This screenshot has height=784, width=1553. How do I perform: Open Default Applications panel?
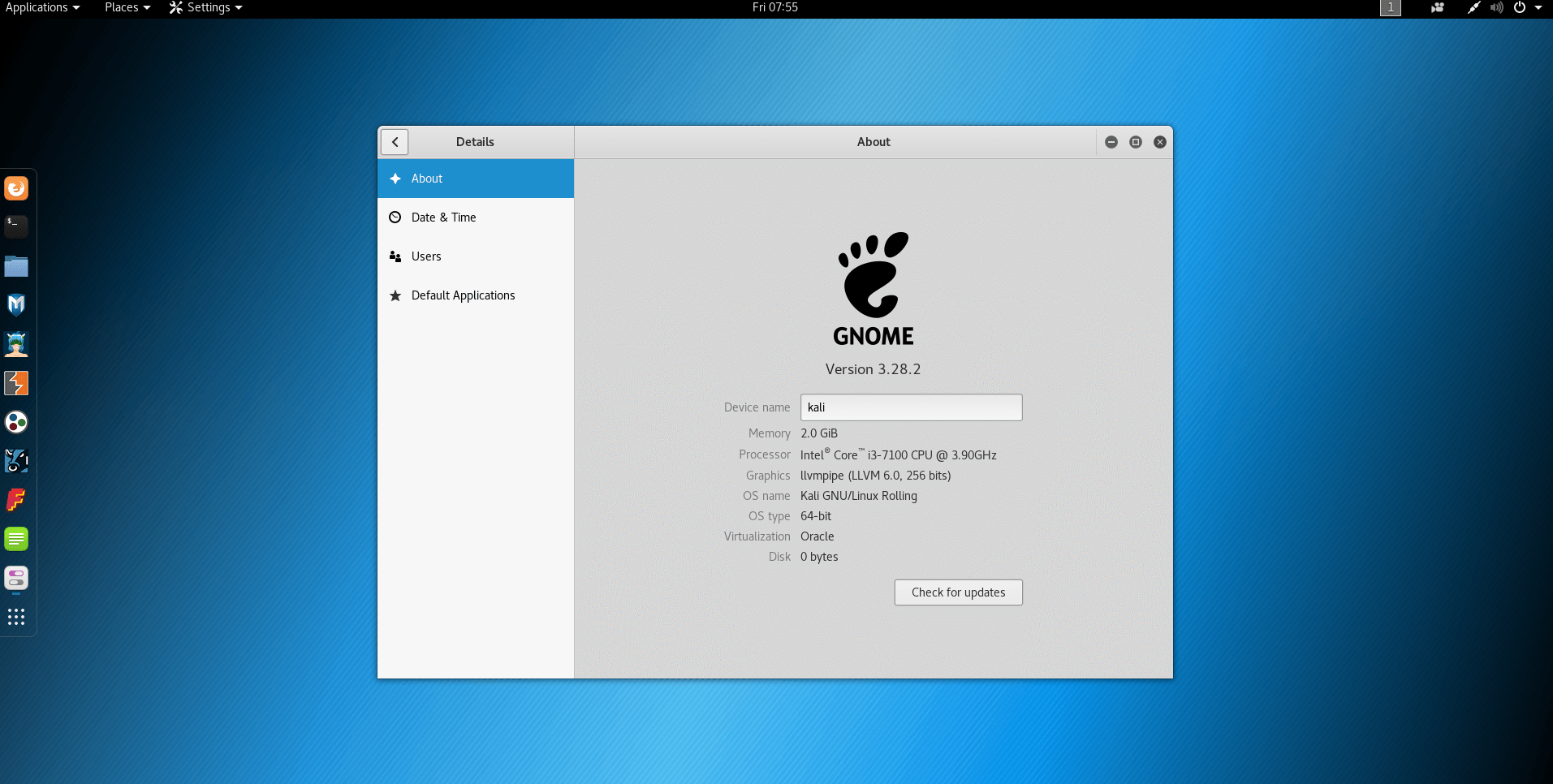476,295
